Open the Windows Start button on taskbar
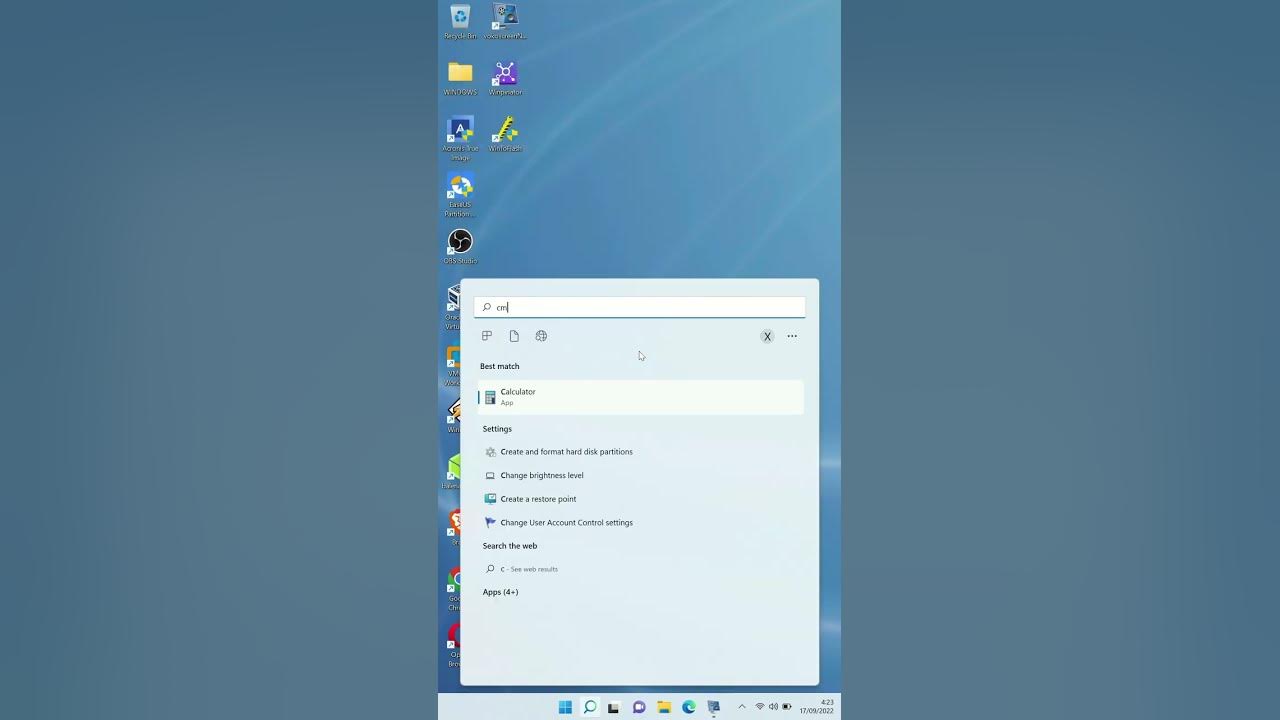The width and height of the screenshot is (1280, 720). (x=565, y=707)
